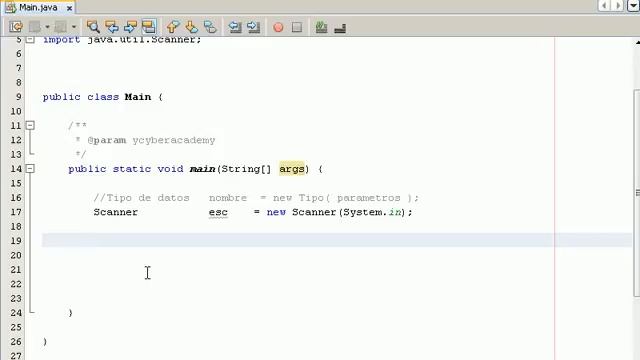
Task: Click the Find Selection magnifier icon
Action: pyautogui.click(x=93, y=27)
